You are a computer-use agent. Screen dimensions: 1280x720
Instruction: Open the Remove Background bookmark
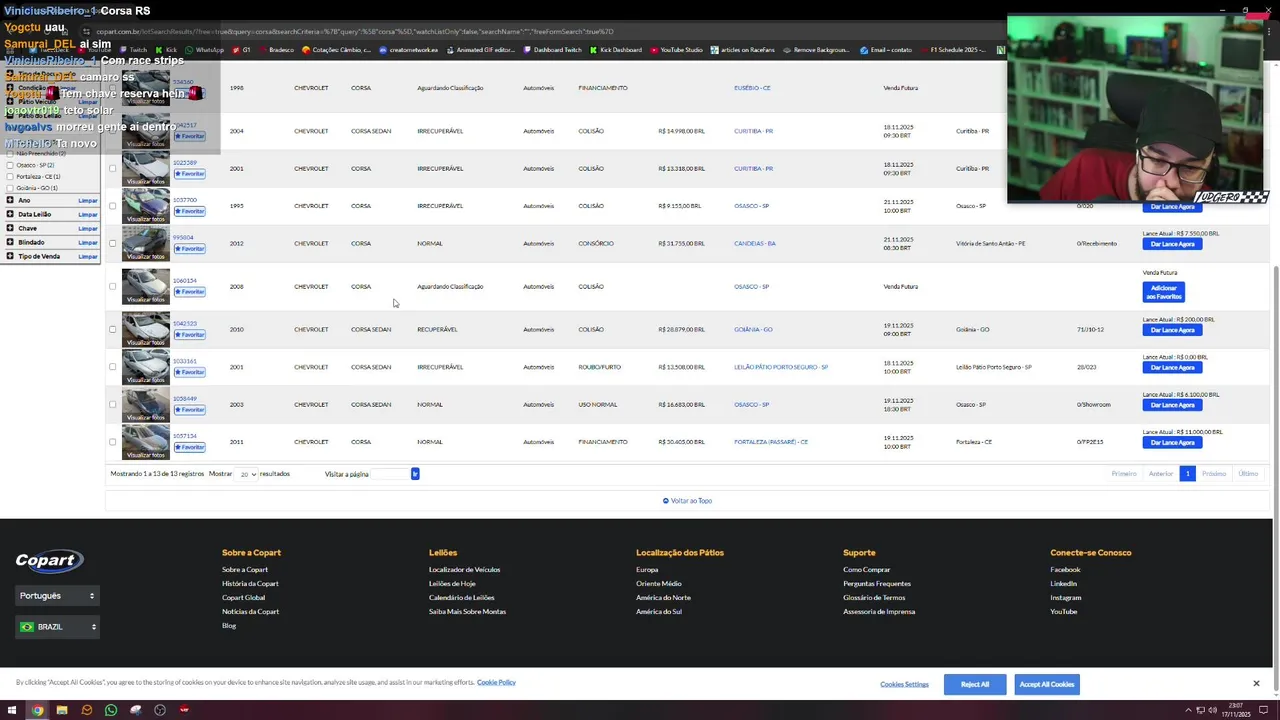tap(817, 50)
